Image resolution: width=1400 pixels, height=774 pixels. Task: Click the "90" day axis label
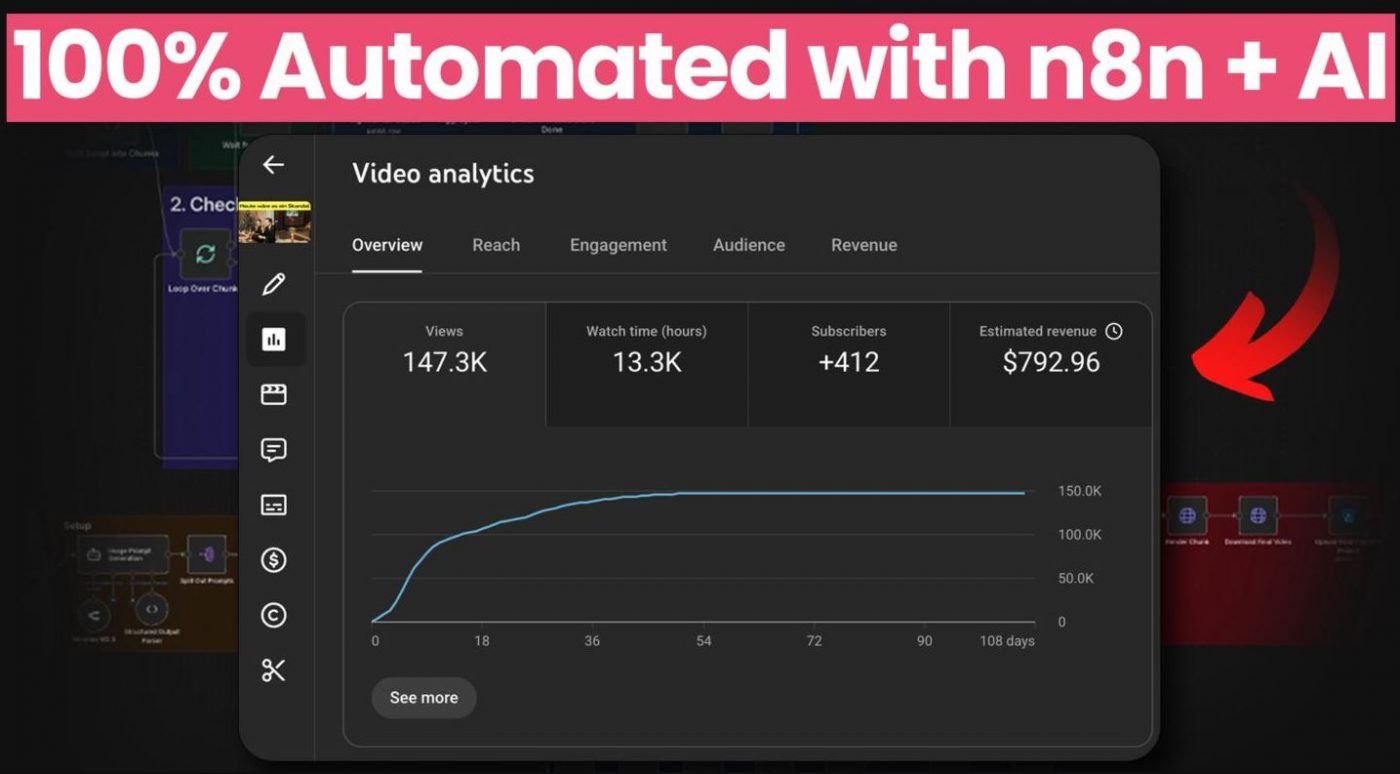tap(925, 641)
